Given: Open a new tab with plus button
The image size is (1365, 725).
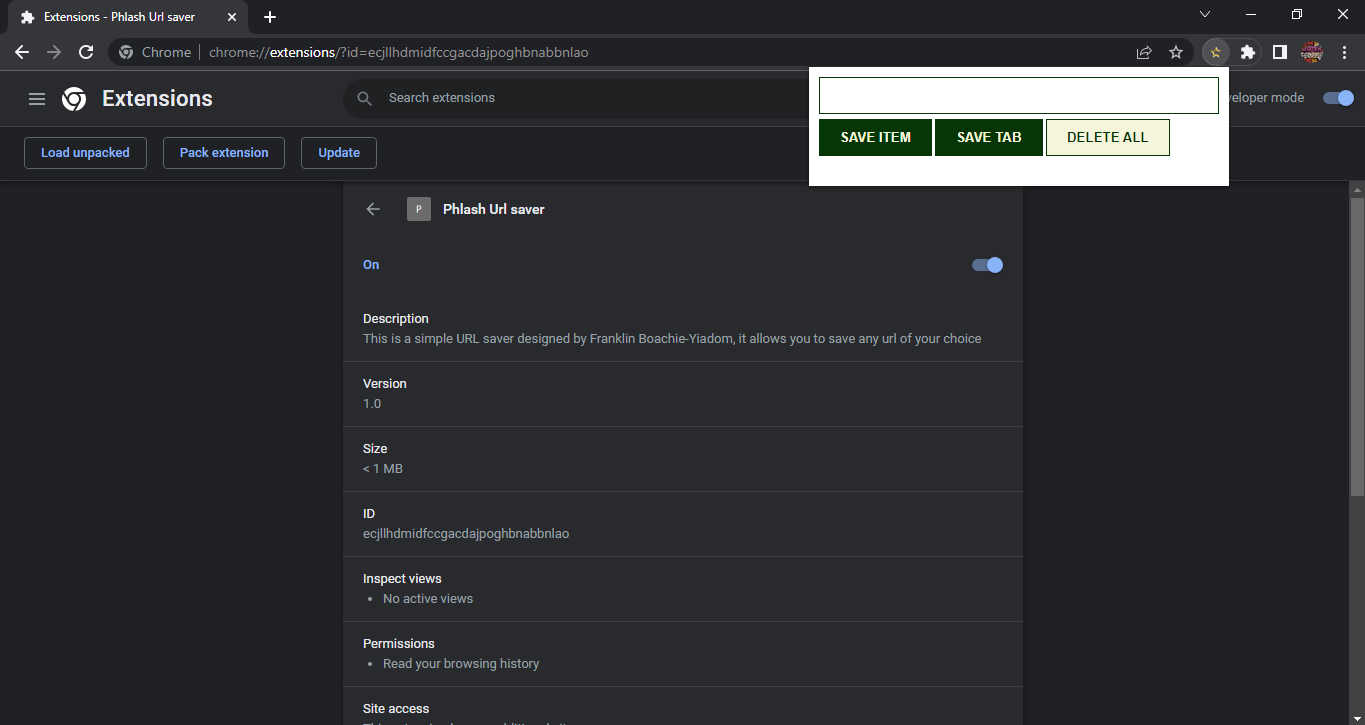Looking at the screenshot, I should (x=270, y=17).
